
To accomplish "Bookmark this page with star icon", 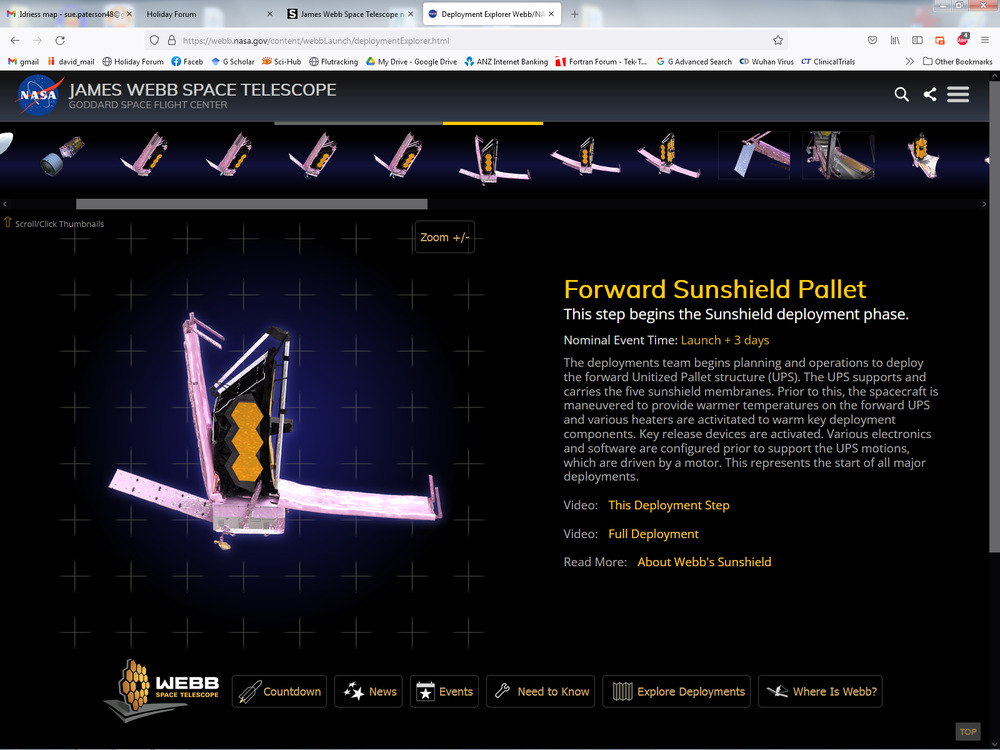I will point(777,40).
